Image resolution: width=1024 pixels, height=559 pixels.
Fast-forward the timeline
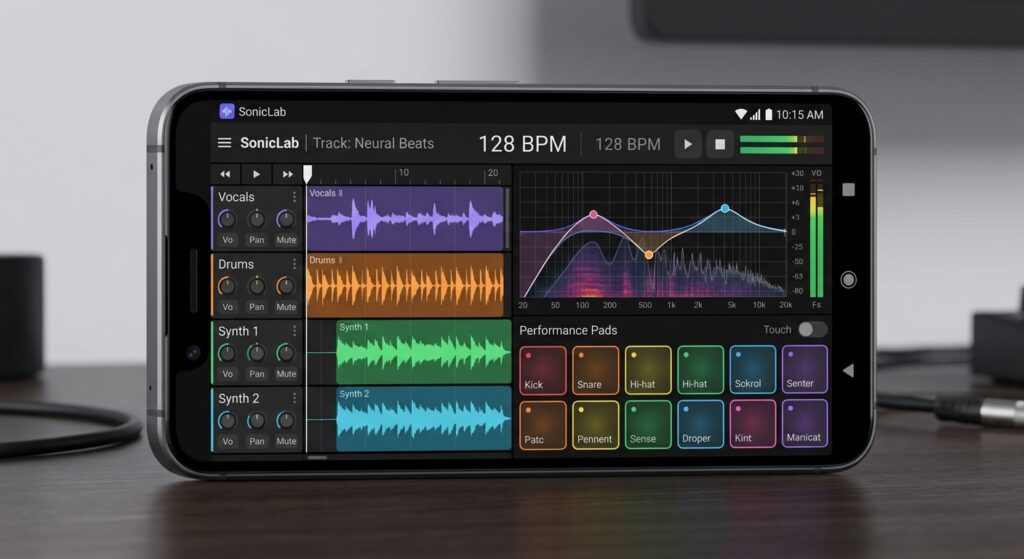287,174
